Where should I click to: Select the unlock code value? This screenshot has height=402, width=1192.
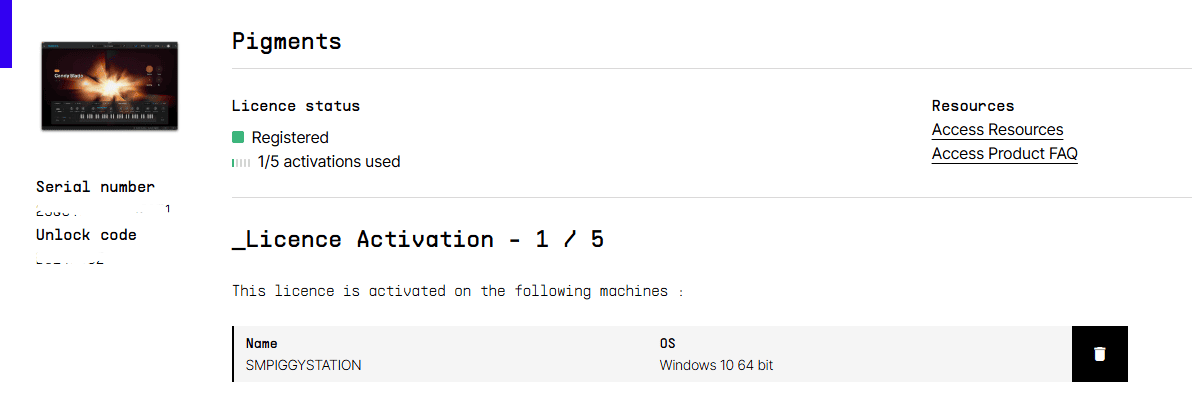coord(69,259)
